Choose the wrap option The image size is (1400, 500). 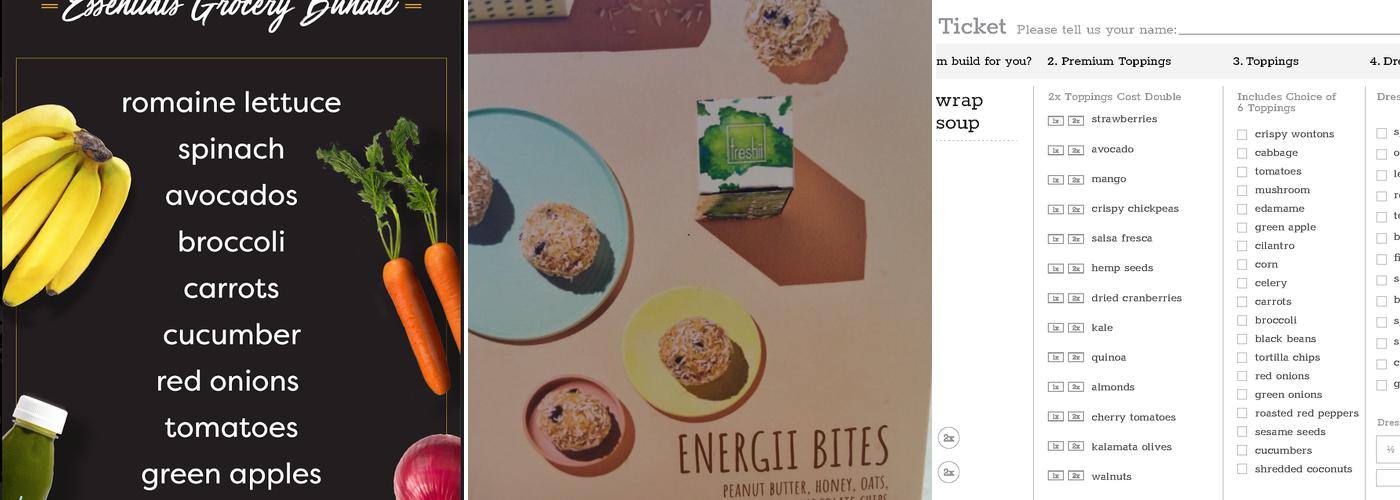(x=959, y=101)
